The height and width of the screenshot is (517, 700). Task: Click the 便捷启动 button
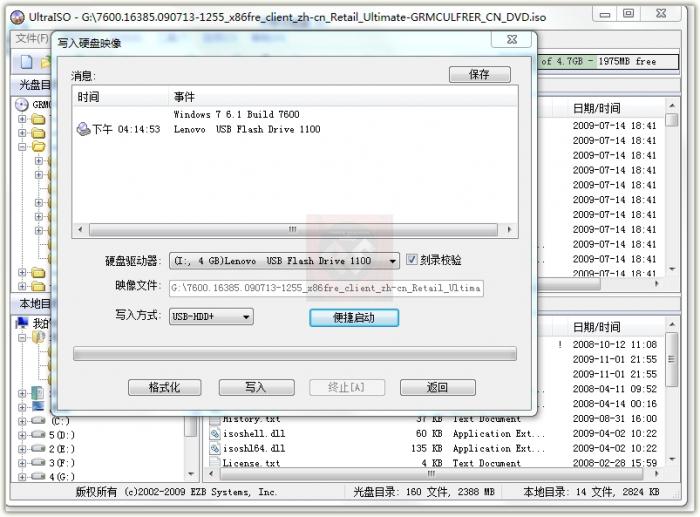[354, 317]
